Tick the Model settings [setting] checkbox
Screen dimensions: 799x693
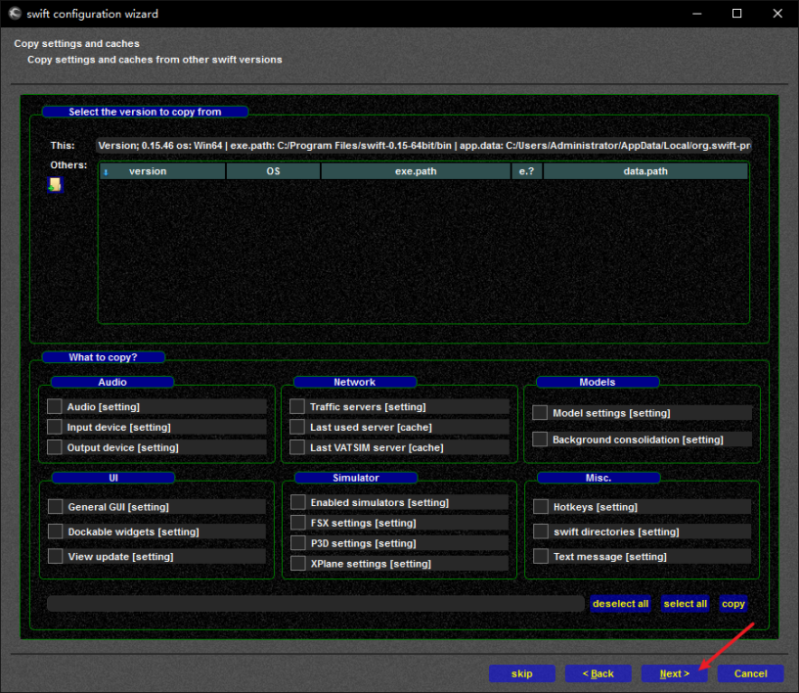pos(540,413)
